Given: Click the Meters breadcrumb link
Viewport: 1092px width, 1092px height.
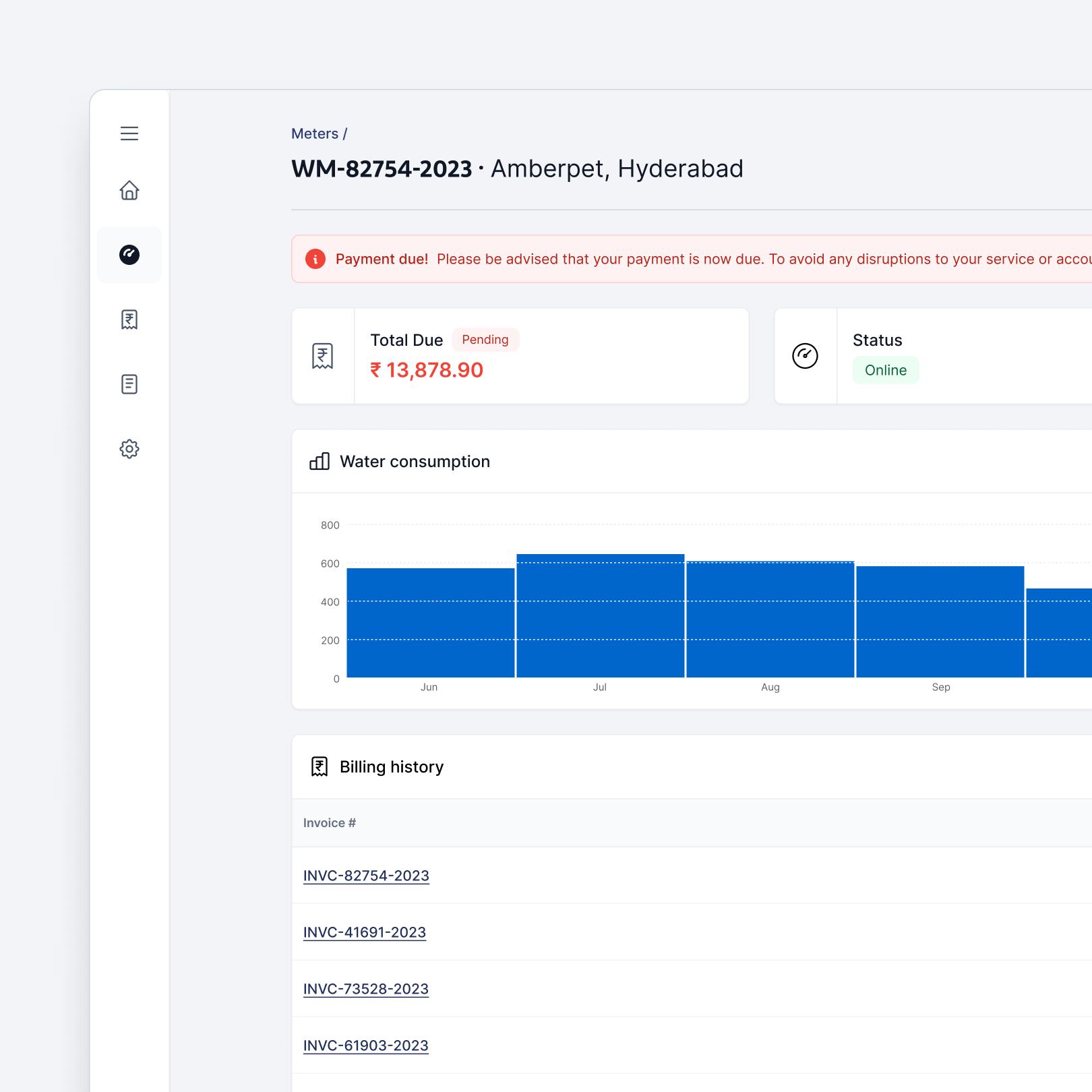Looking at the screenshot, I should (314, 133).
